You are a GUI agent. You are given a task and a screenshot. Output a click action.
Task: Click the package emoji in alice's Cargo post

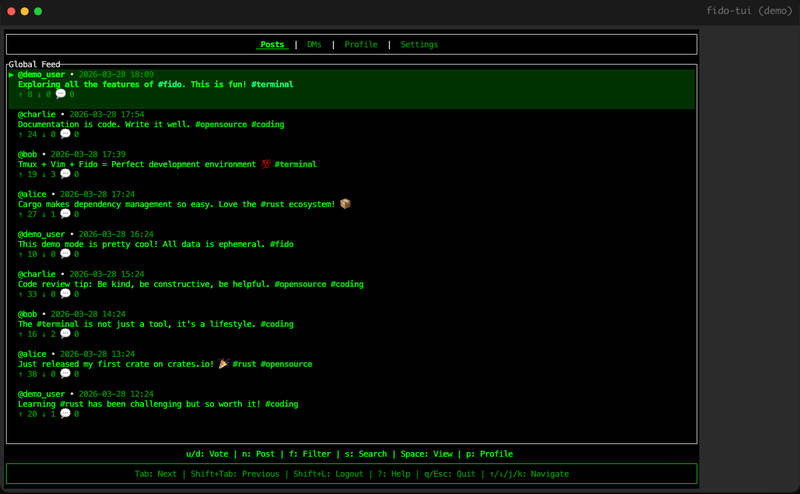coord(345,204)
